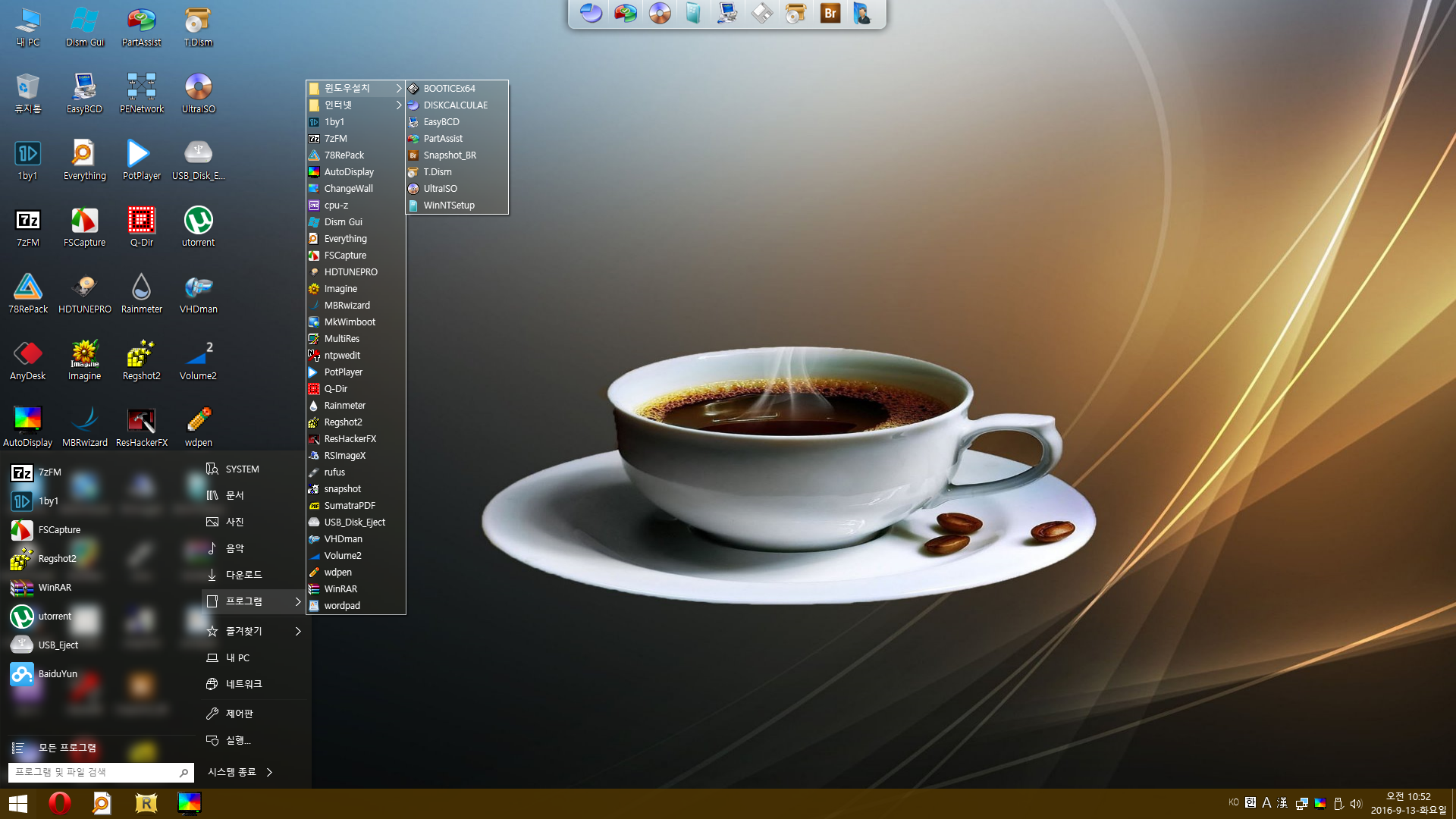Open the AnyDesk desktop icon

(28, 361)
